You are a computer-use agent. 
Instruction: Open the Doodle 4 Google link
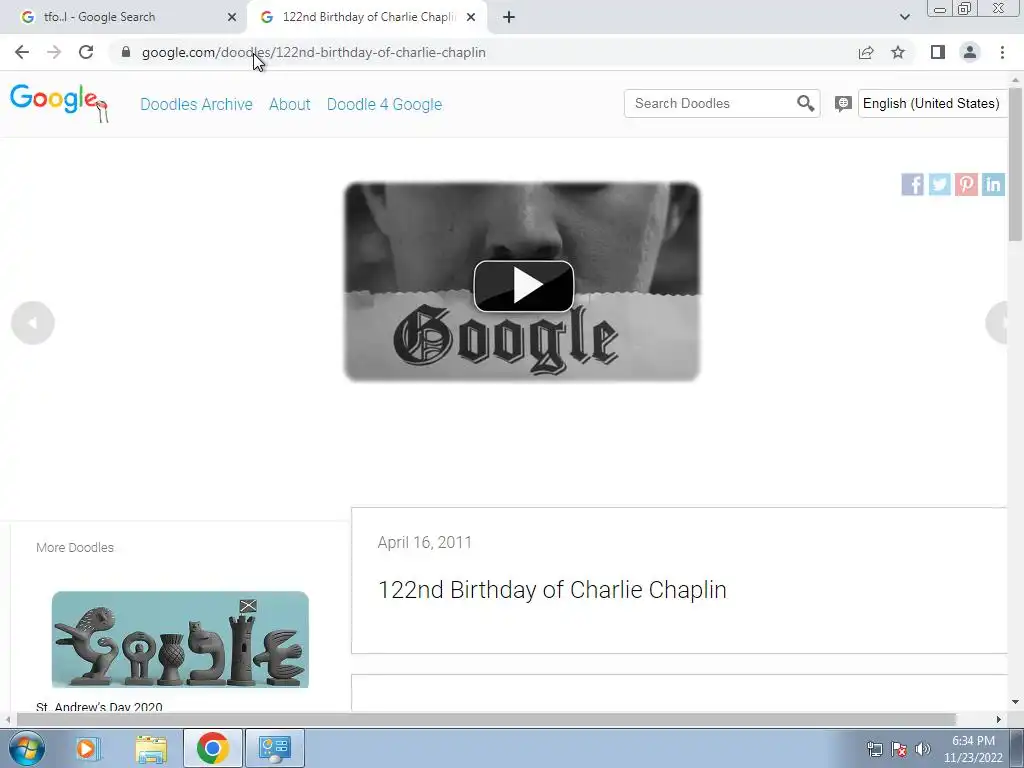(385, 104)
